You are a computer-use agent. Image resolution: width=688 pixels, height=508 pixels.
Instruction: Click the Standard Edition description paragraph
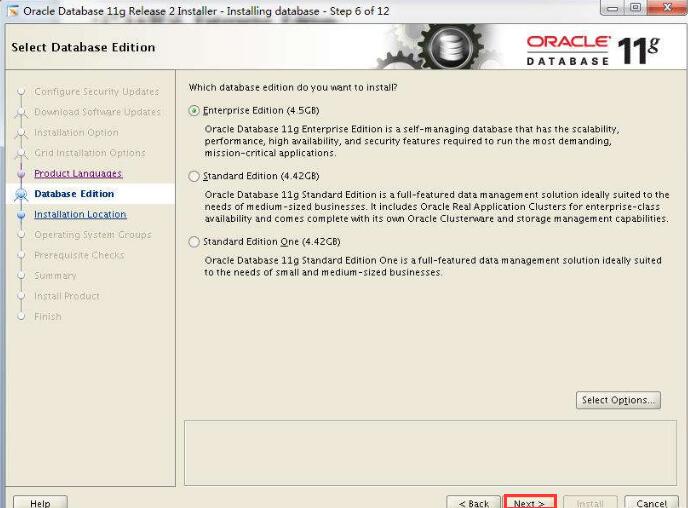point(437,207)
